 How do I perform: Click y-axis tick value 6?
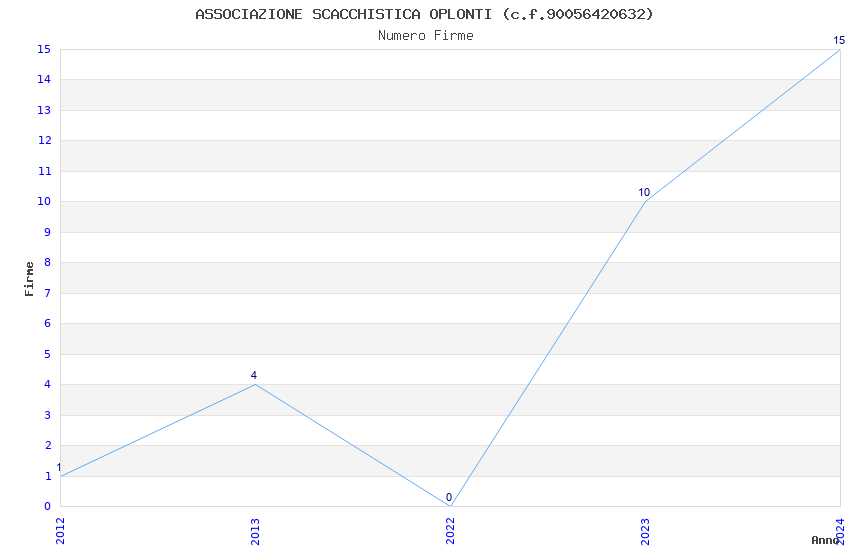pos(48,323)
